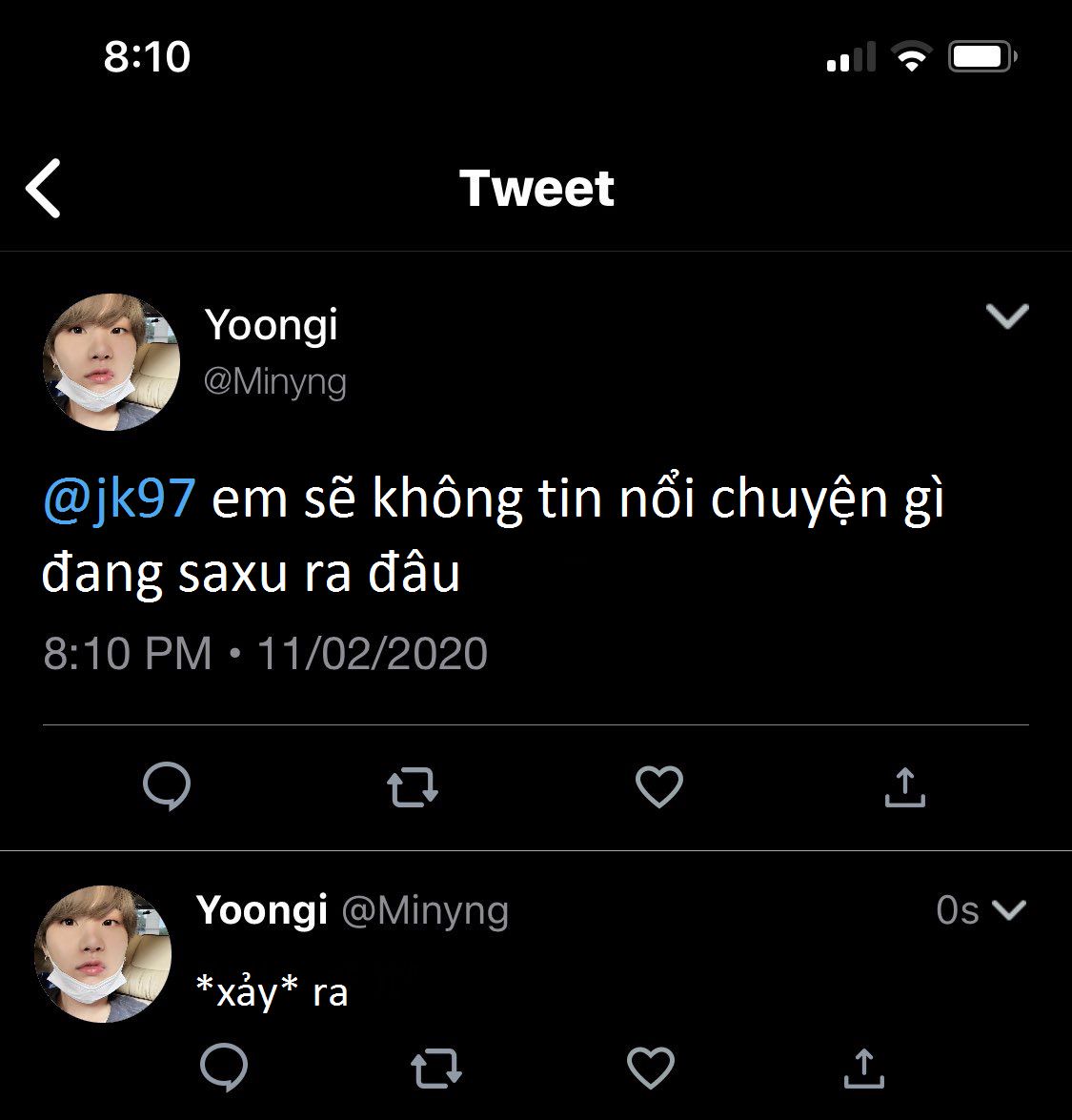
Task: Share the main tweet
Action: pos(904,787)
